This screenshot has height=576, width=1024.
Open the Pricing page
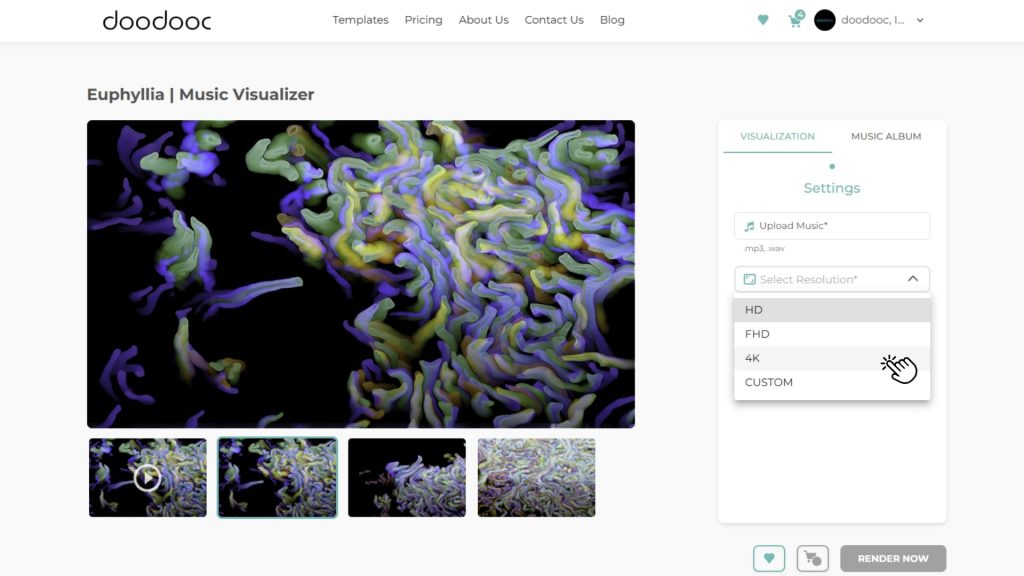[x=423, y=20]
